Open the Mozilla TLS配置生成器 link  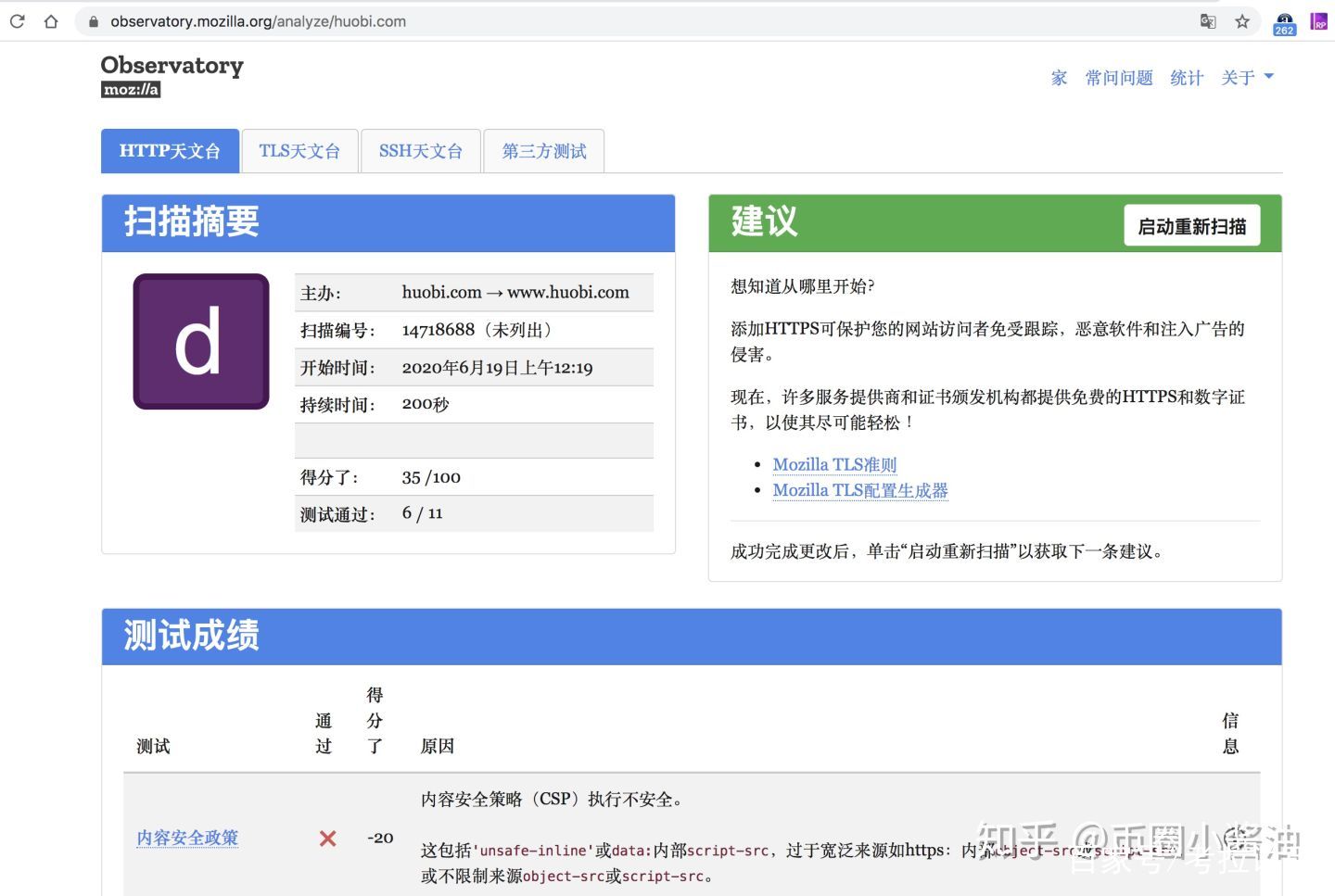click(860, 490)
